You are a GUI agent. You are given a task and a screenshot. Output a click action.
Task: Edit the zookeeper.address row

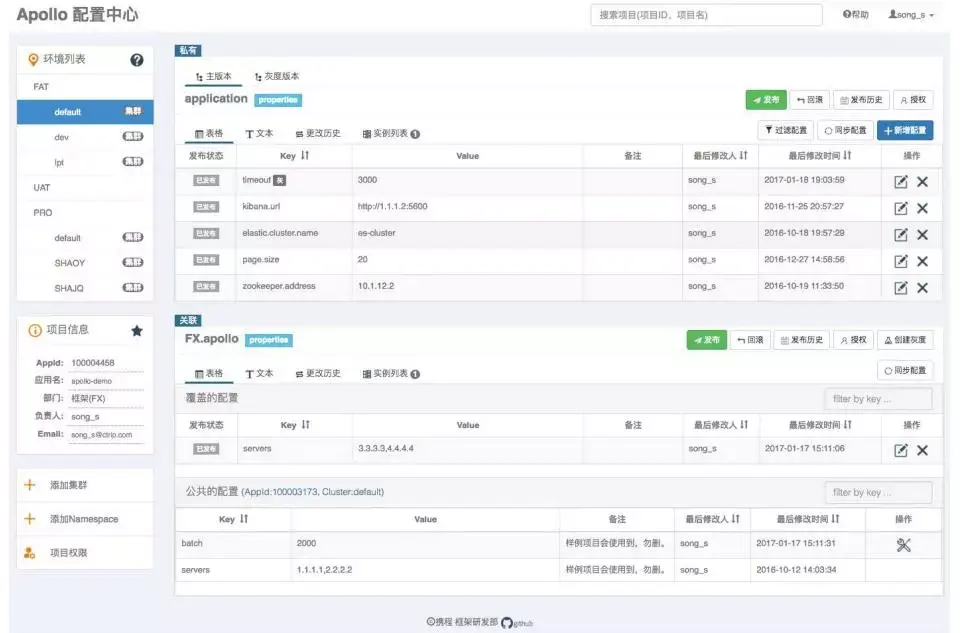(900, 287)
